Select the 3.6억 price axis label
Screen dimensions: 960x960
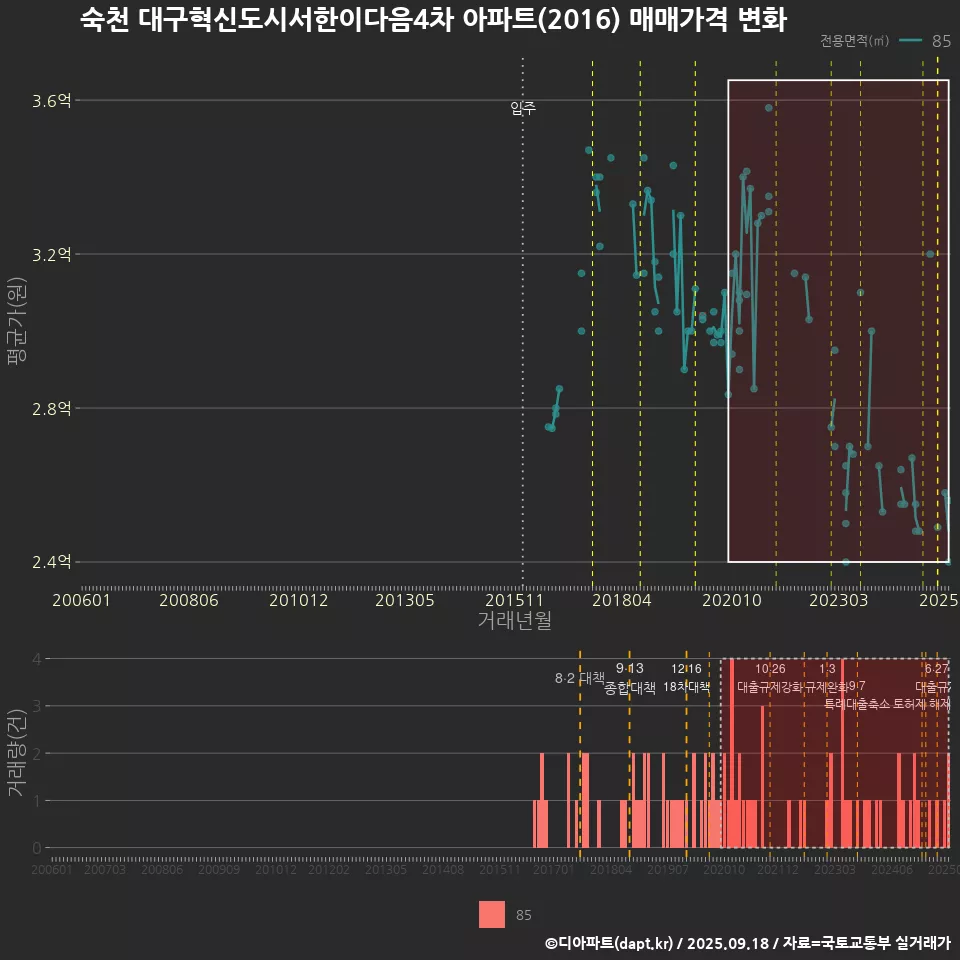coord(51,100)
